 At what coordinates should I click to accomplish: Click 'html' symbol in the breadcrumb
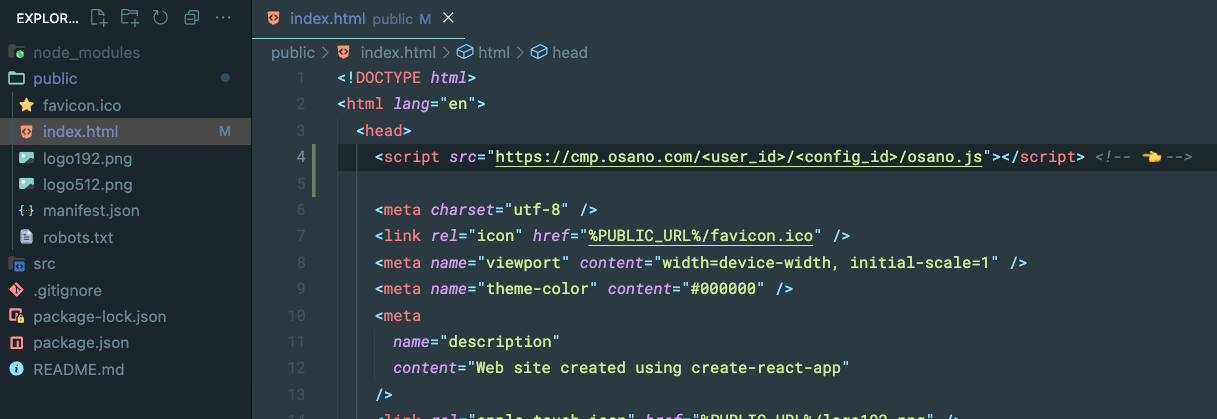tap(494, 52)
